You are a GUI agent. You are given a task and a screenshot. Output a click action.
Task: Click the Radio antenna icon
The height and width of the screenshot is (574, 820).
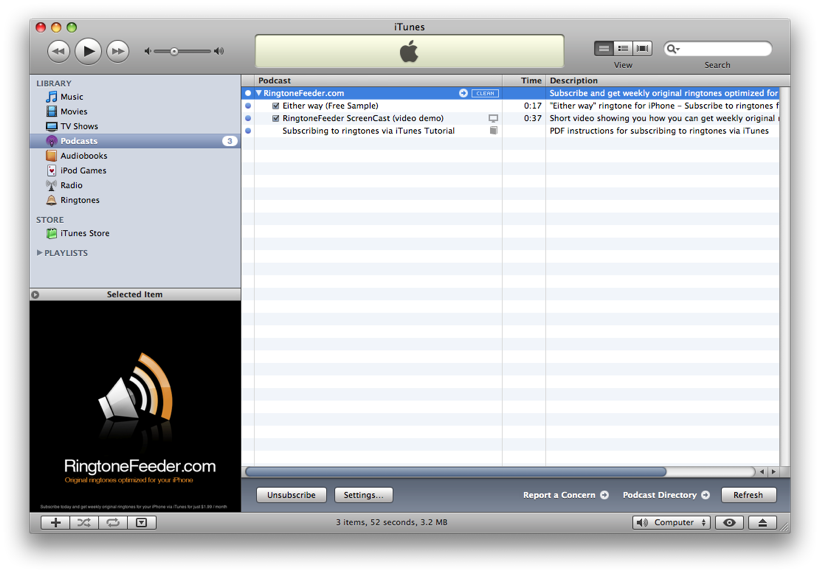51,185
